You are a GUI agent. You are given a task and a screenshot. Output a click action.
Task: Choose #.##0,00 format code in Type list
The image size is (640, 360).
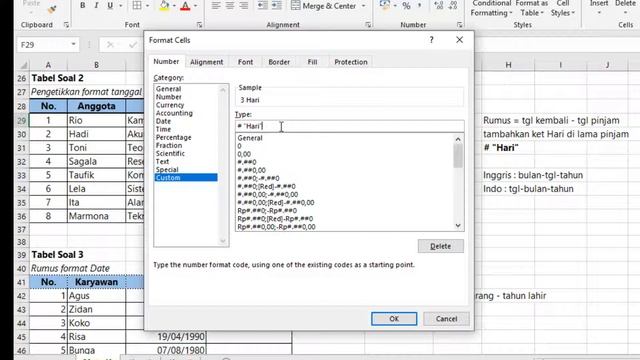tap(251, 170)
